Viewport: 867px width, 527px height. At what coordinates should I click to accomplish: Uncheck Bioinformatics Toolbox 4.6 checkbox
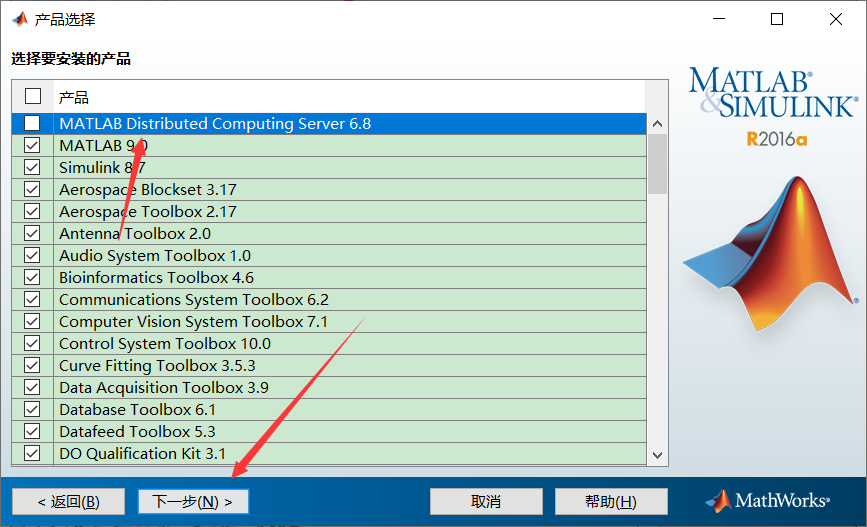(32, 278)
